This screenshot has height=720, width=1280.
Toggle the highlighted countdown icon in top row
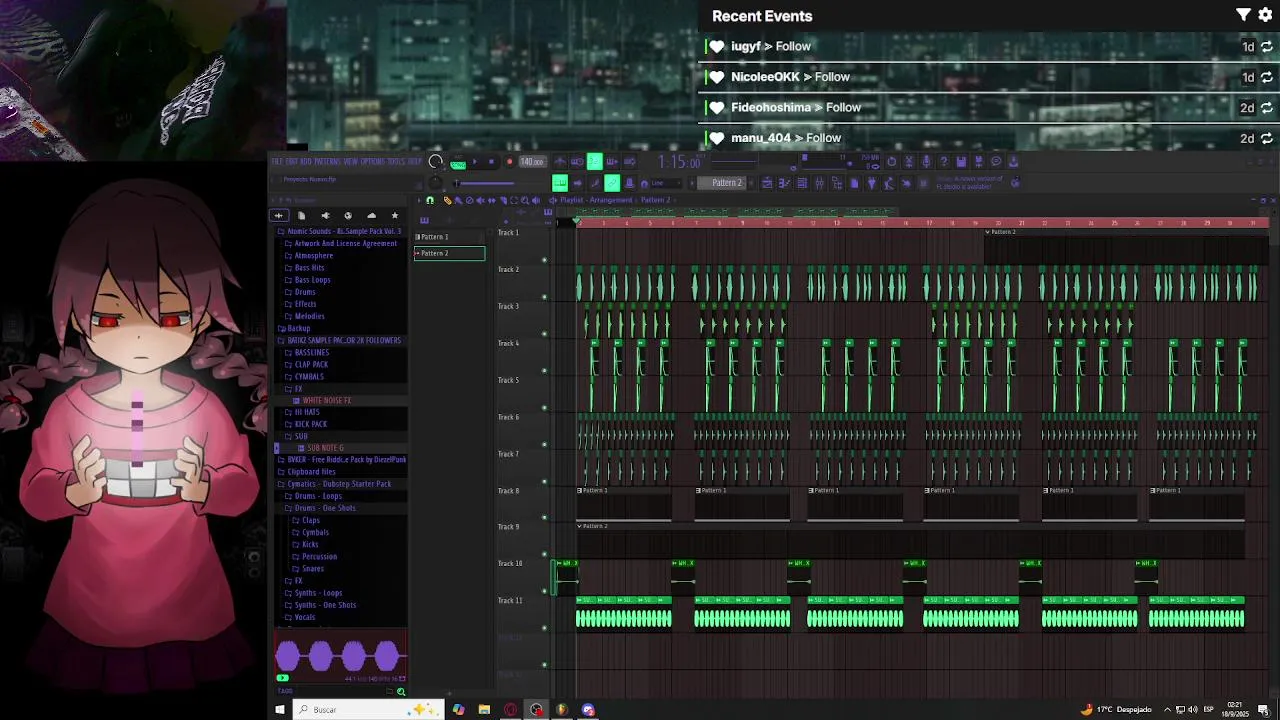[594, 161]
